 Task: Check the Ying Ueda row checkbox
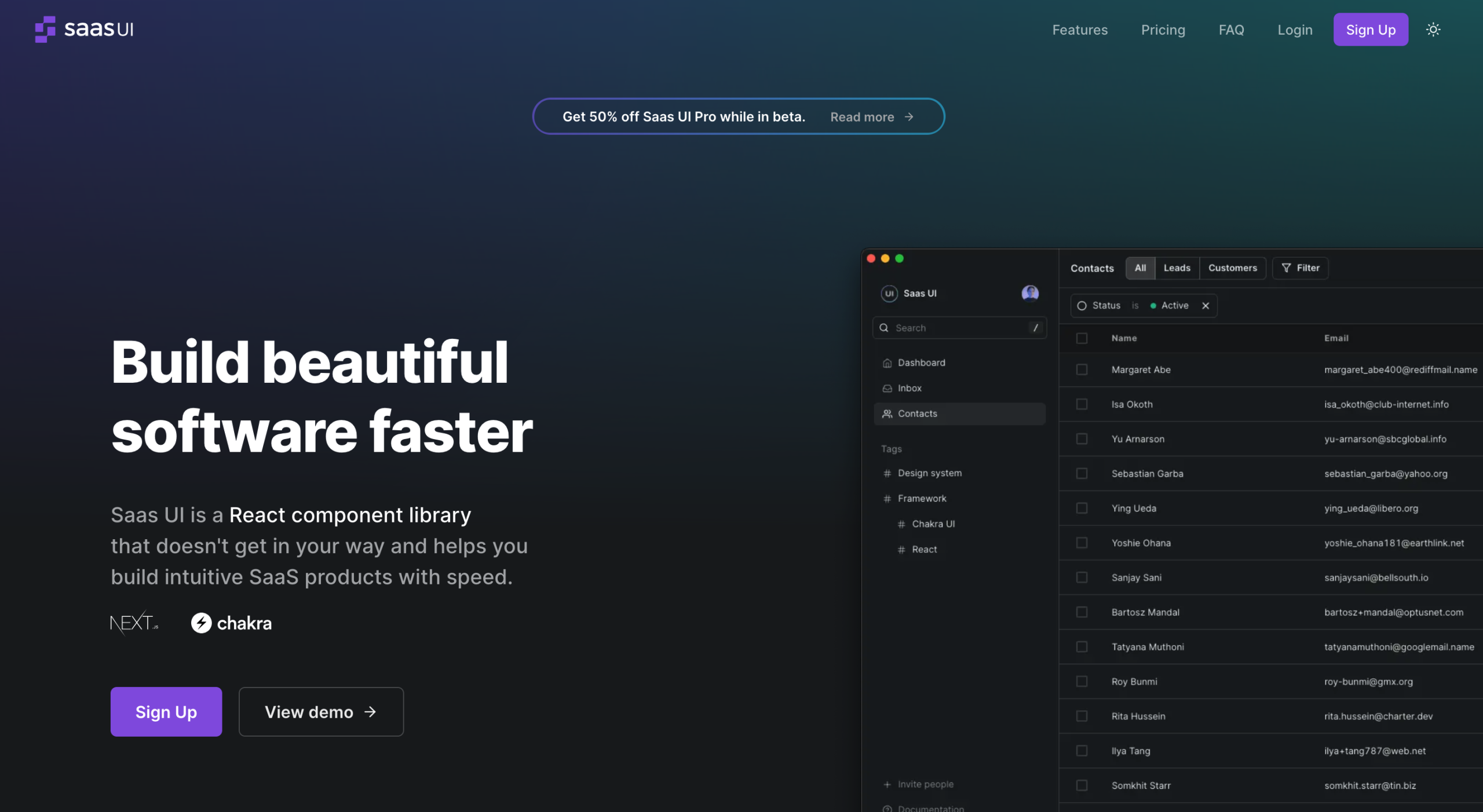pyautogui.click(x=1082, y=509)
